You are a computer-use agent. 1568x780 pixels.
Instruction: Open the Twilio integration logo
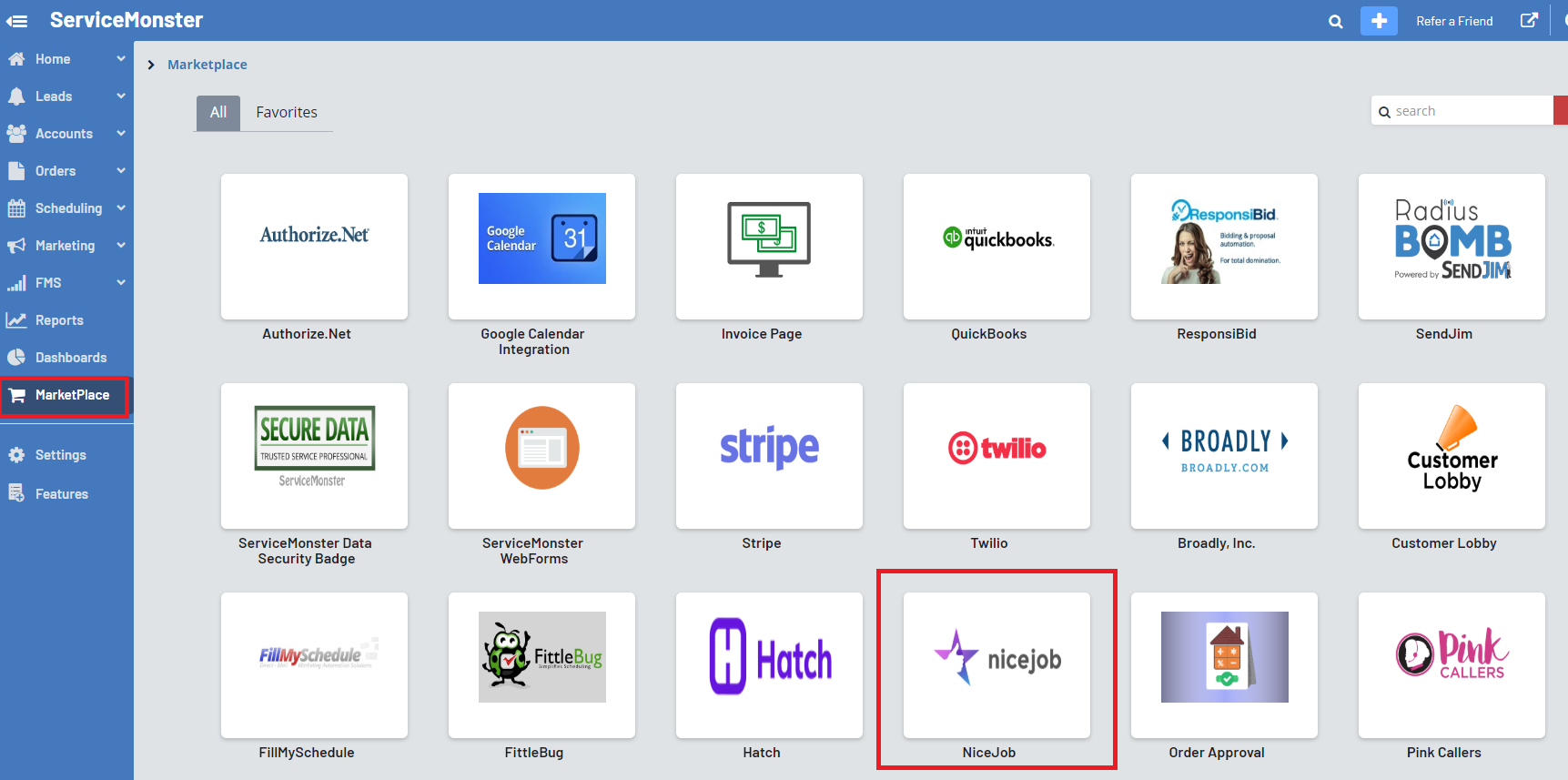(996, 449)
